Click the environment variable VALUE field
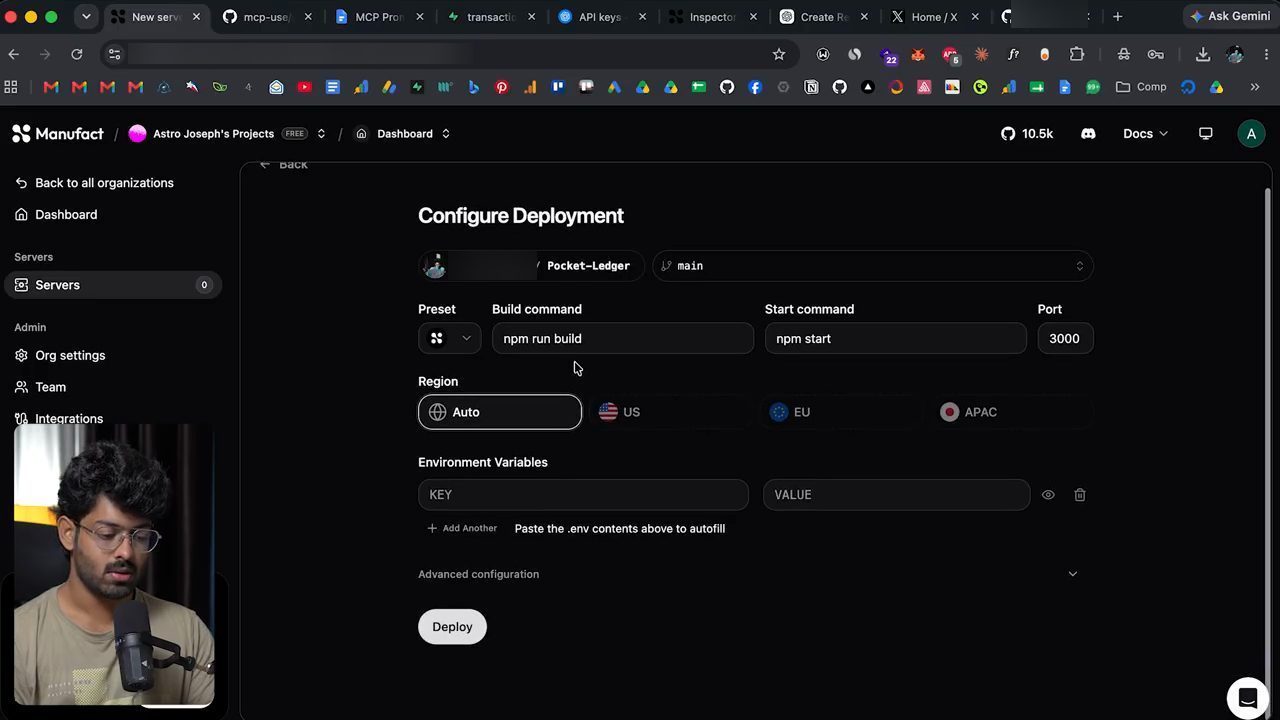Image resolution: width=1280 pixels, height=720 pixels. [x=897, y=495]
